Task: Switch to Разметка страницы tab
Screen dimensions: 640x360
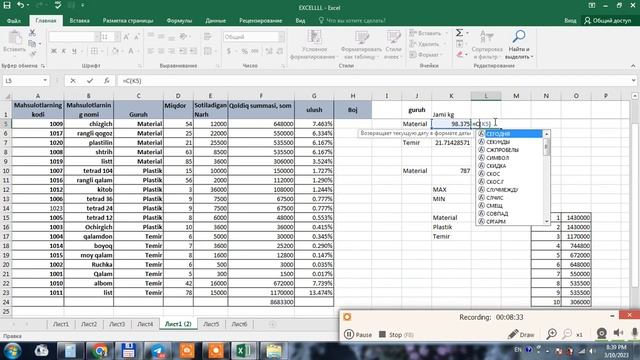Action: pos(128,20)
